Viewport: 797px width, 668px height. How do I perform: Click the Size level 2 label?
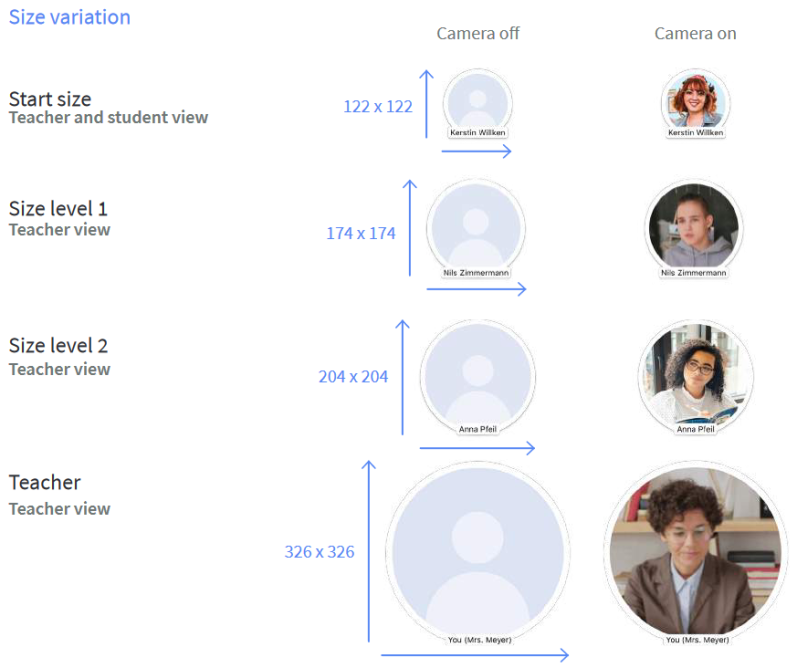[58, 346]
